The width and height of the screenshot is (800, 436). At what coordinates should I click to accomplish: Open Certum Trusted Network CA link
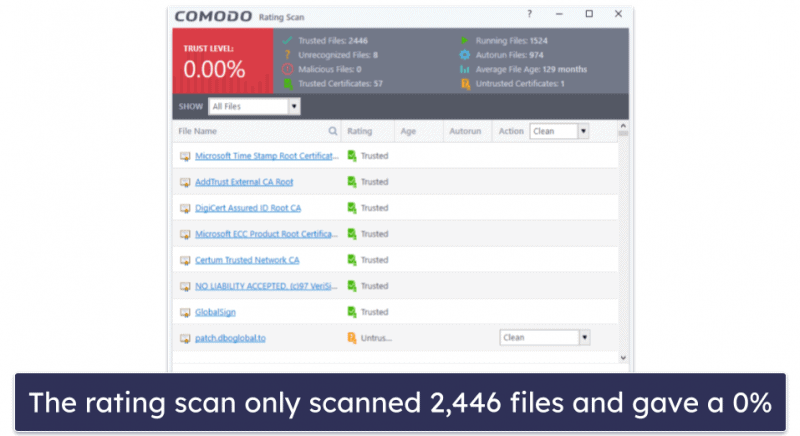pos(247,260)
